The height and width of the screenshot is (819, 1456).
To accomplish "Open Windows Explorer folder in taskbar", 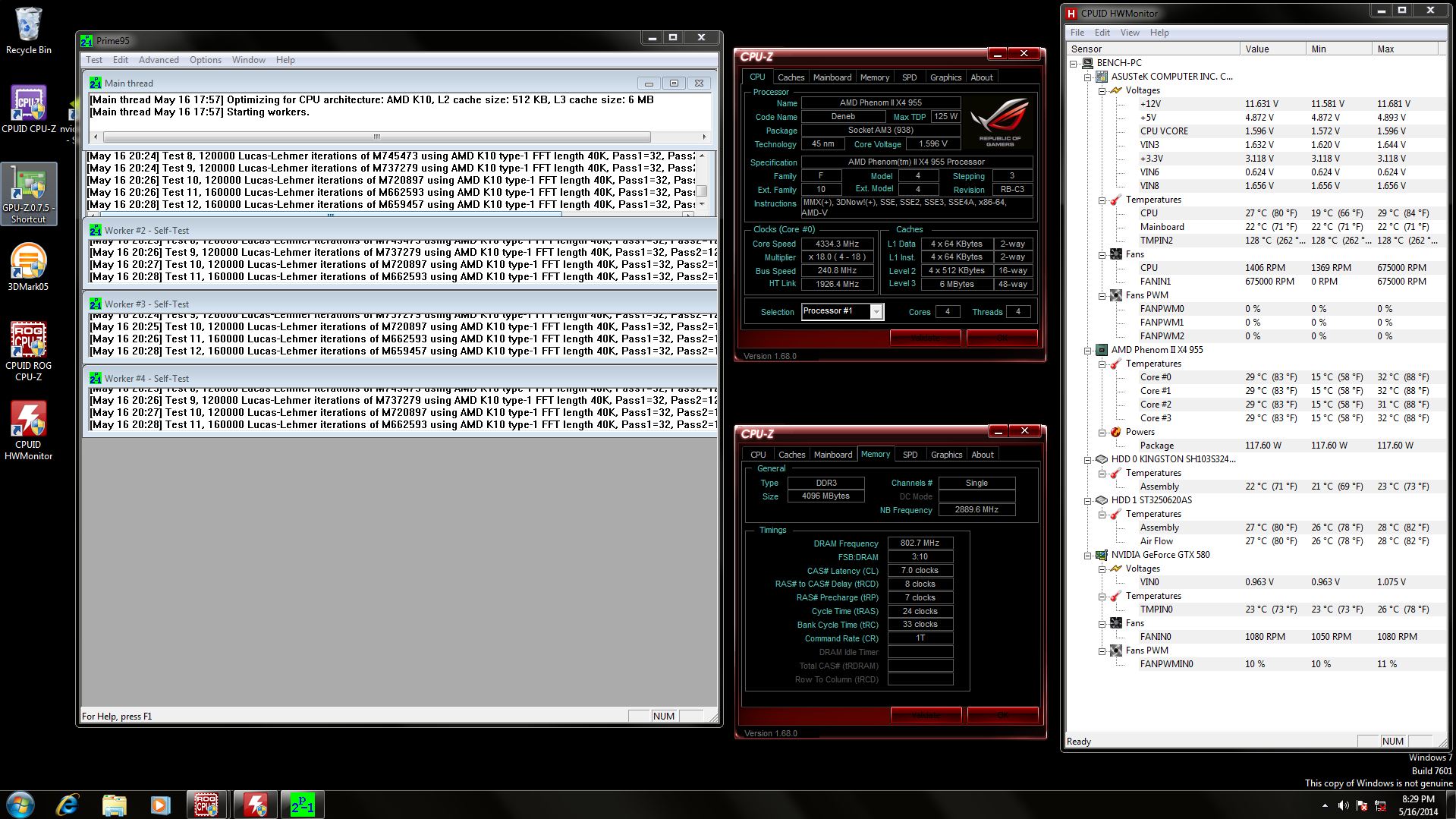I will [x=114, y=805].
